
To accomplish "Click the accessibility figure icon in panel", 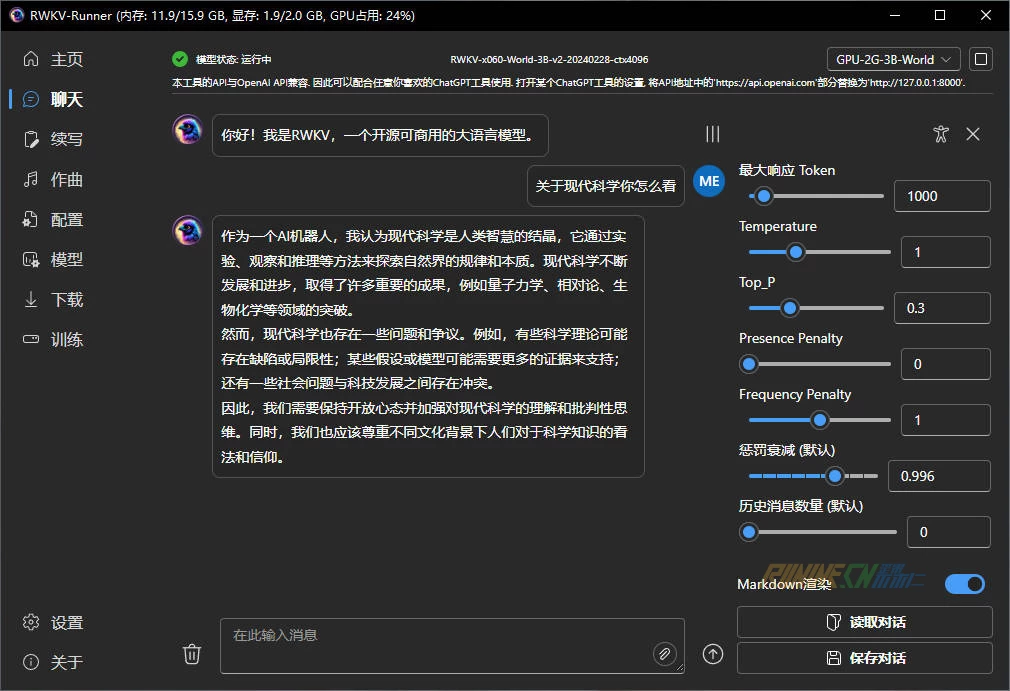I will [940, 134].
